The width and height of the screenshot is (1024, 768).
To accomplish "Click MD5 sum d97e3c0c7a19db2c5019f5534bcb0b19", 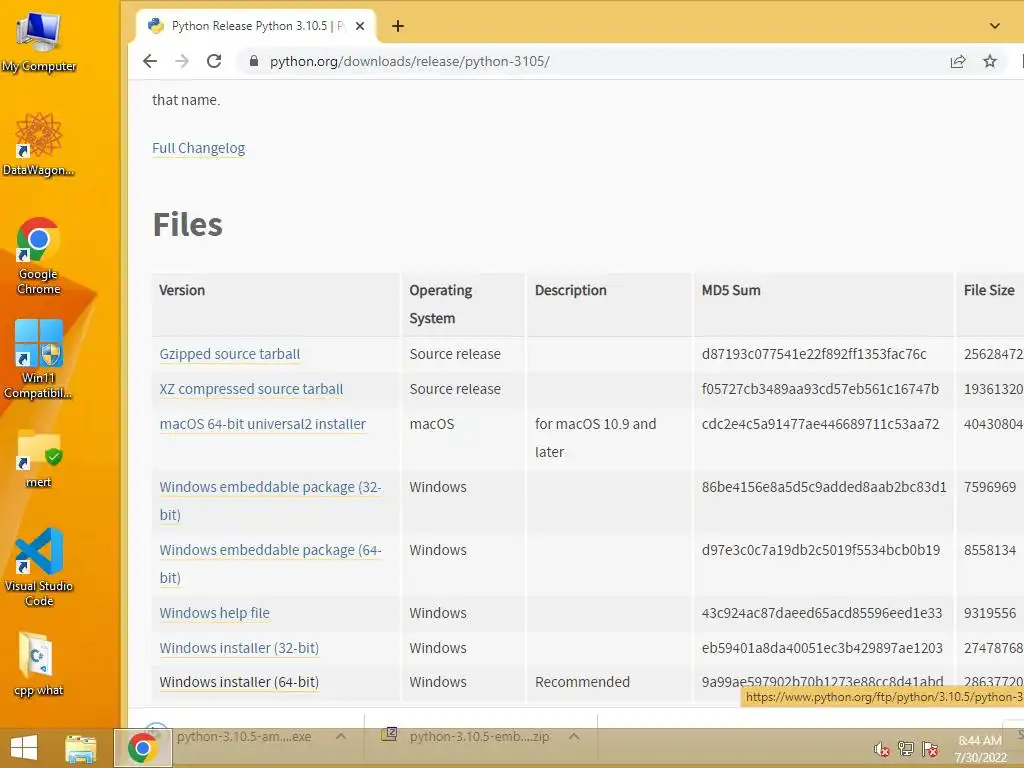I will [821, 551].
